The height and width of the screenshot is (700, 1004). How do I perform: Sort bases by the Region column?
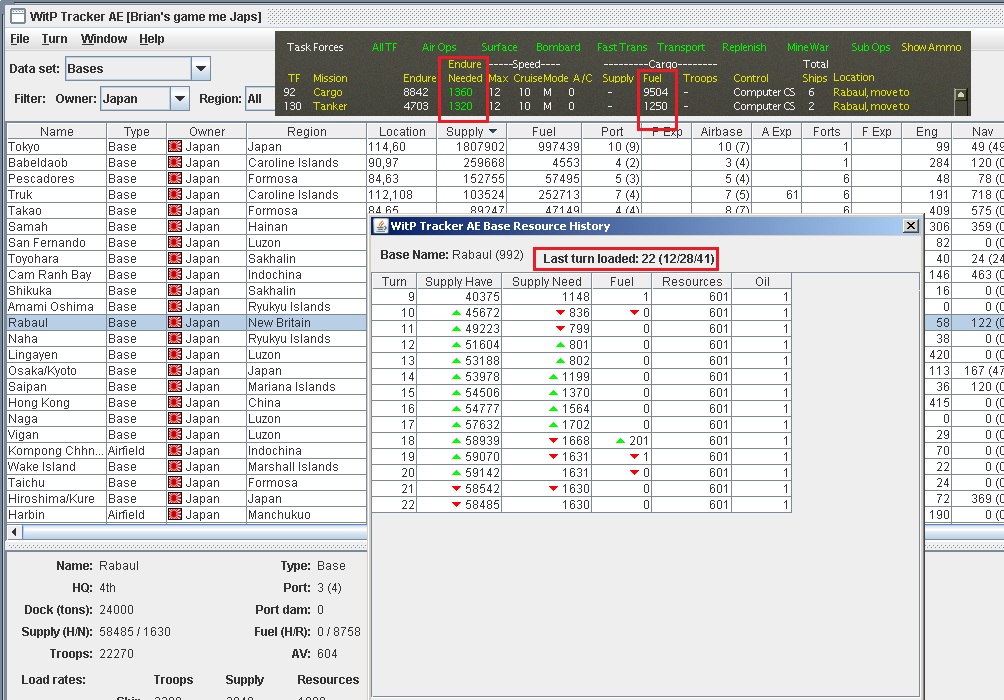coord(307,131)
